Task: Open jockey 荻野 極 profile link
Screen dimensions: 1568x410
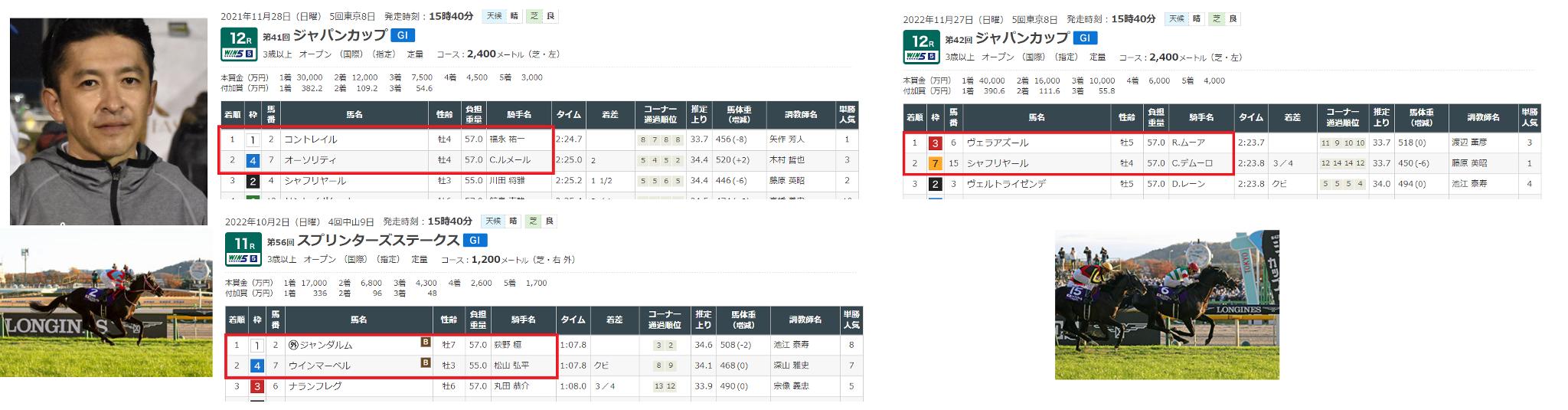Action: coord(507,346)
